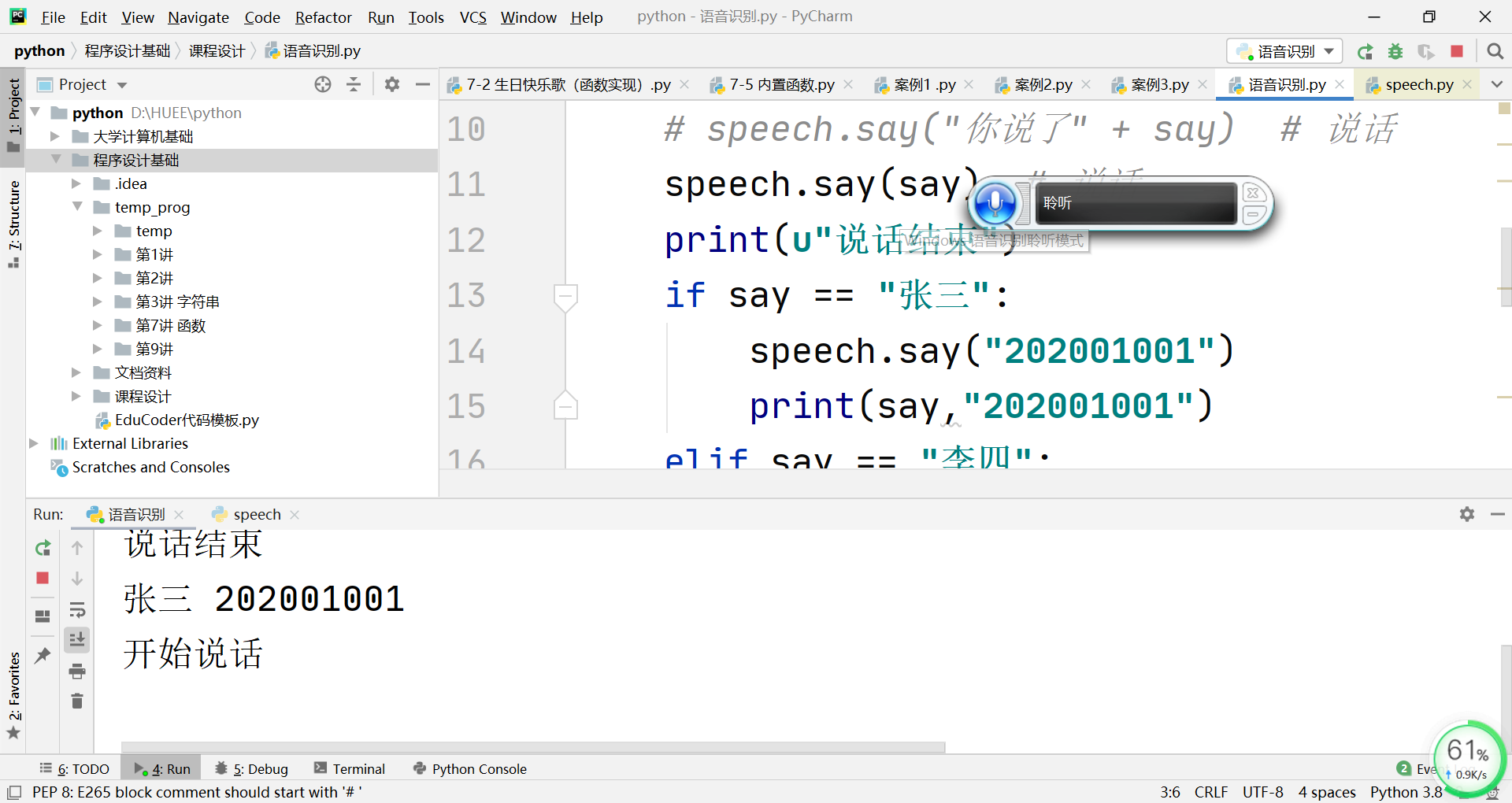Pin the Run tool window tab
1512x803 pixels.
coord(43,655)
